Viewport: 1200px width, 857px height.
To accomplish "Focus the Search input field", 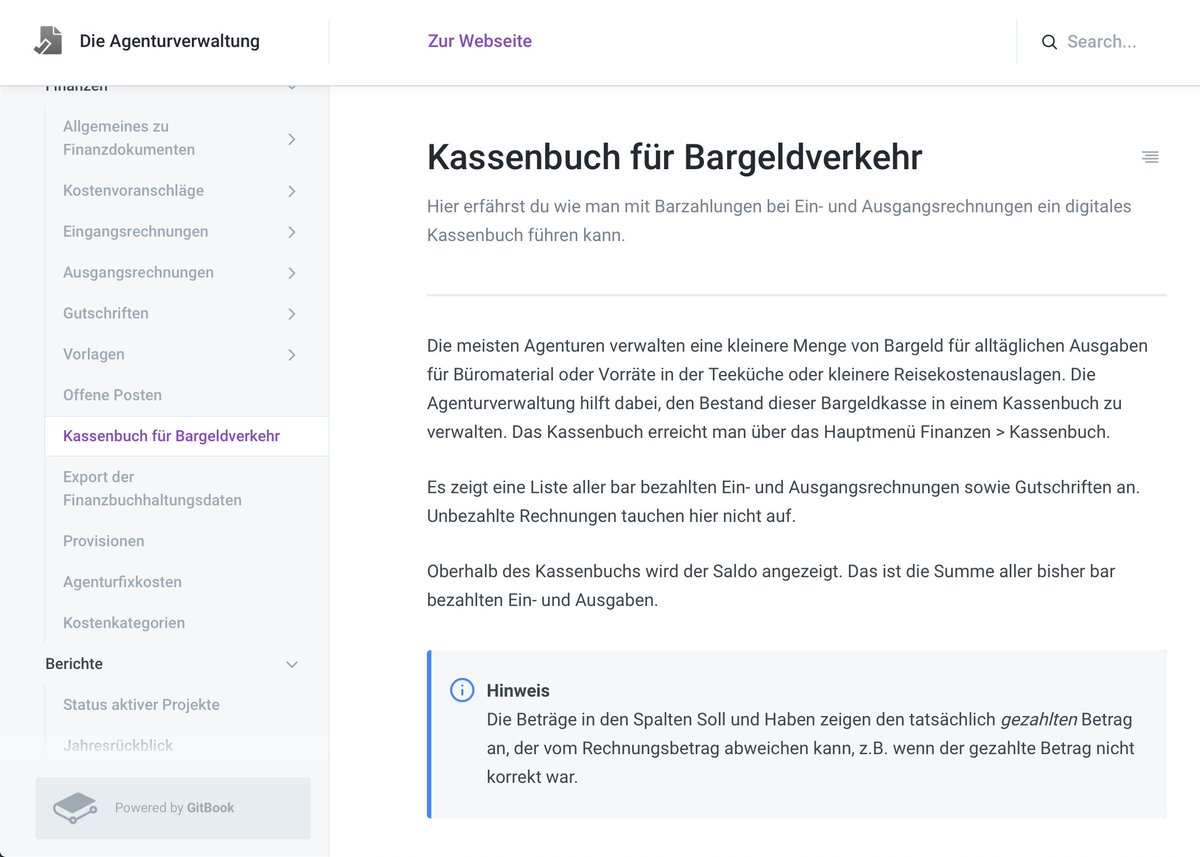I will [x=1102, y=42].
